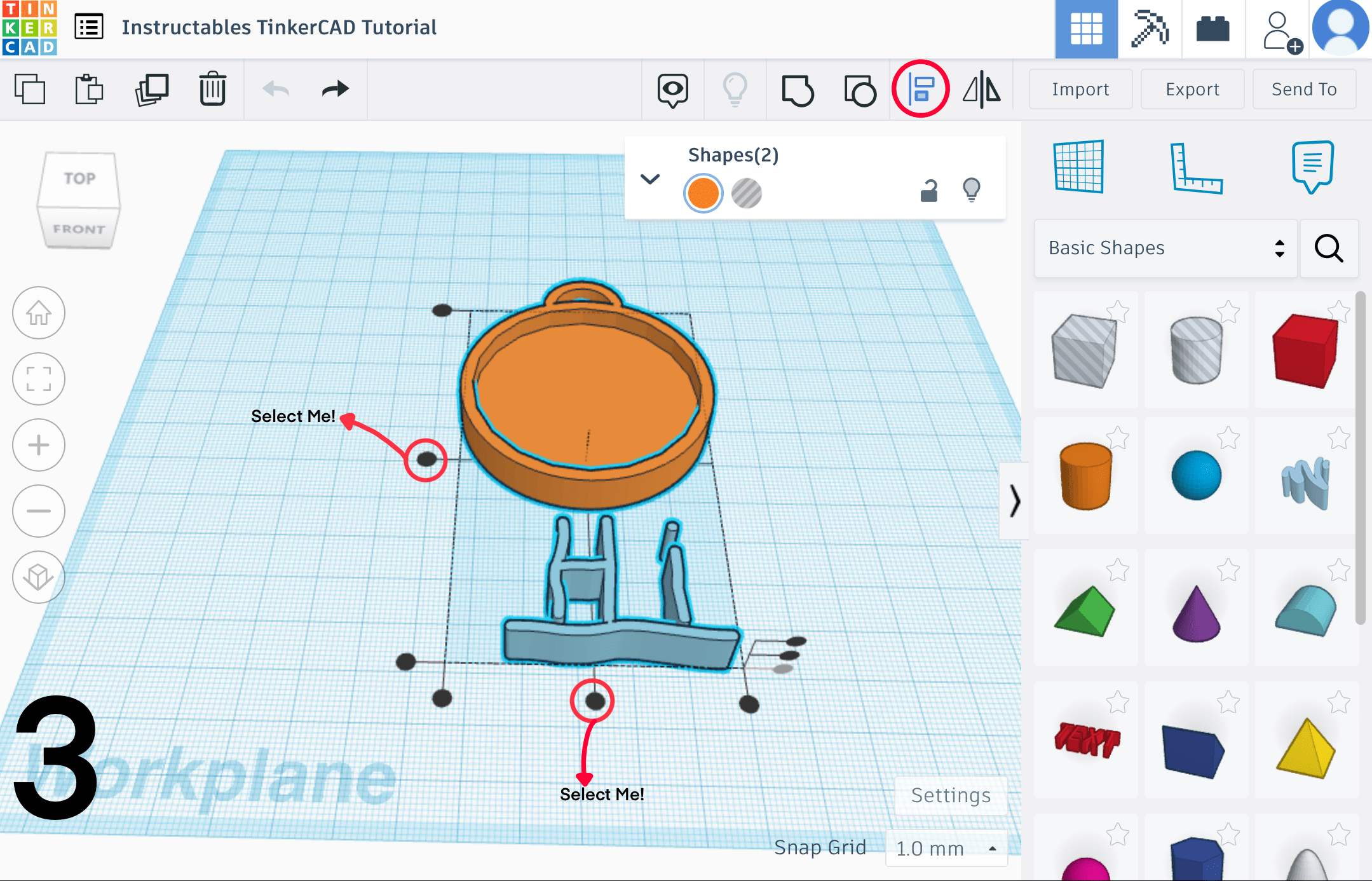Switch to Brick view in the top bar
1372x881 pixels.
click(x=1212, y=29)
